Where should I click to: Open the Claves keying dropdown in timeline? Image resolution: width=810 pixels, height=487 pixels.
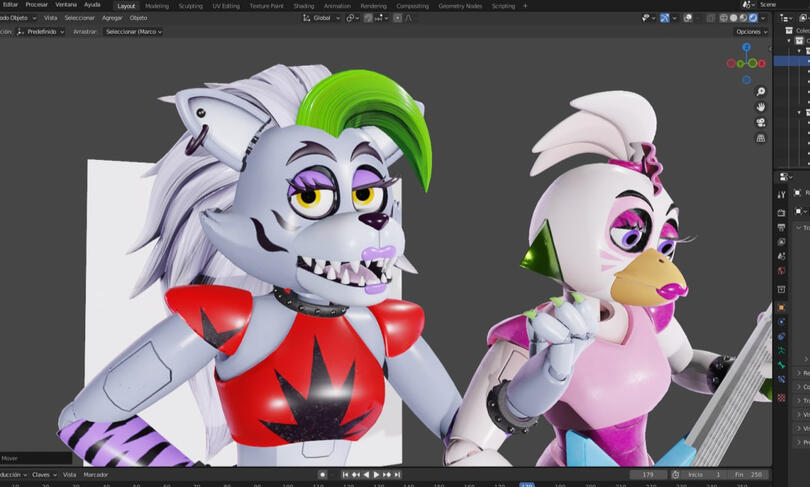click(44, 475)
